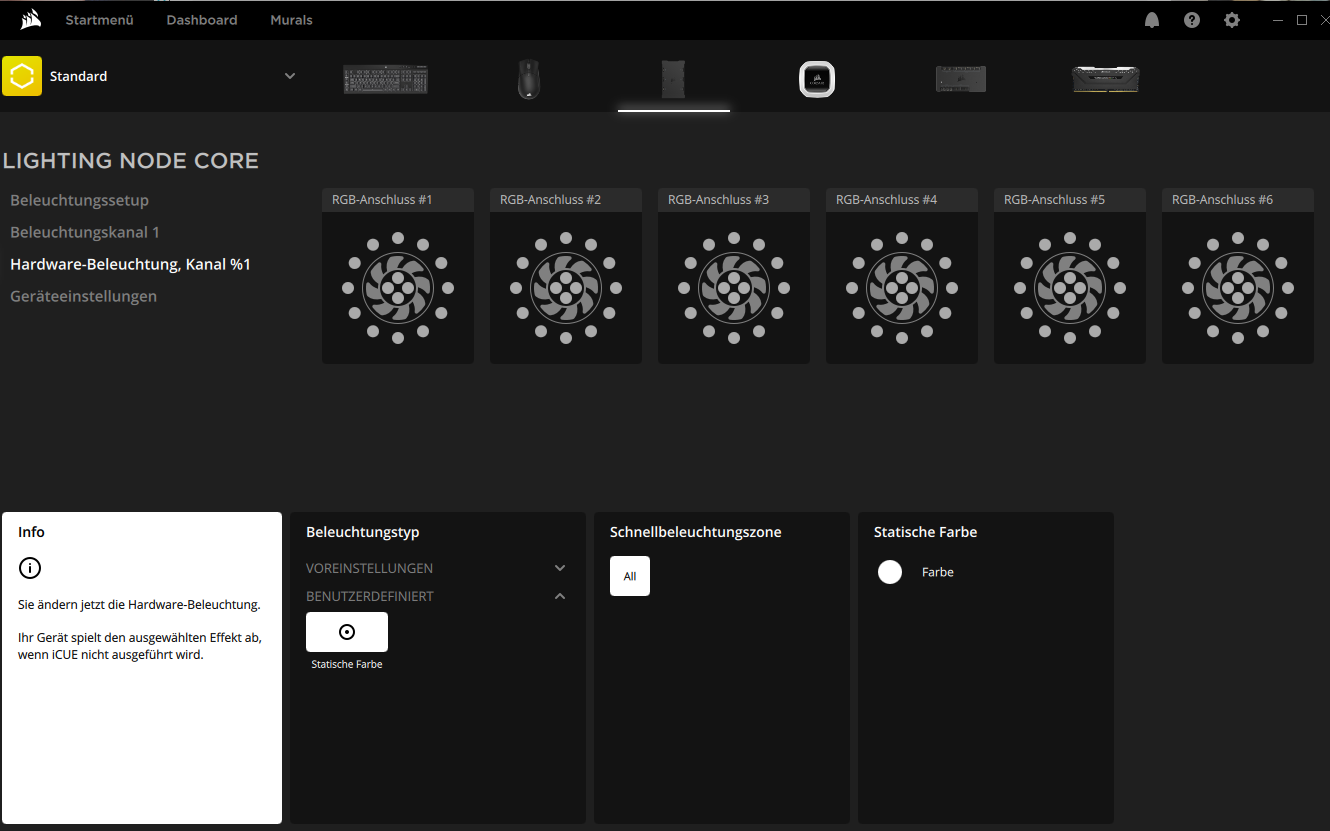Select the Commander controller device icon
The width and height of the screenshot is (1330, 831).
[x=961, y=79]
